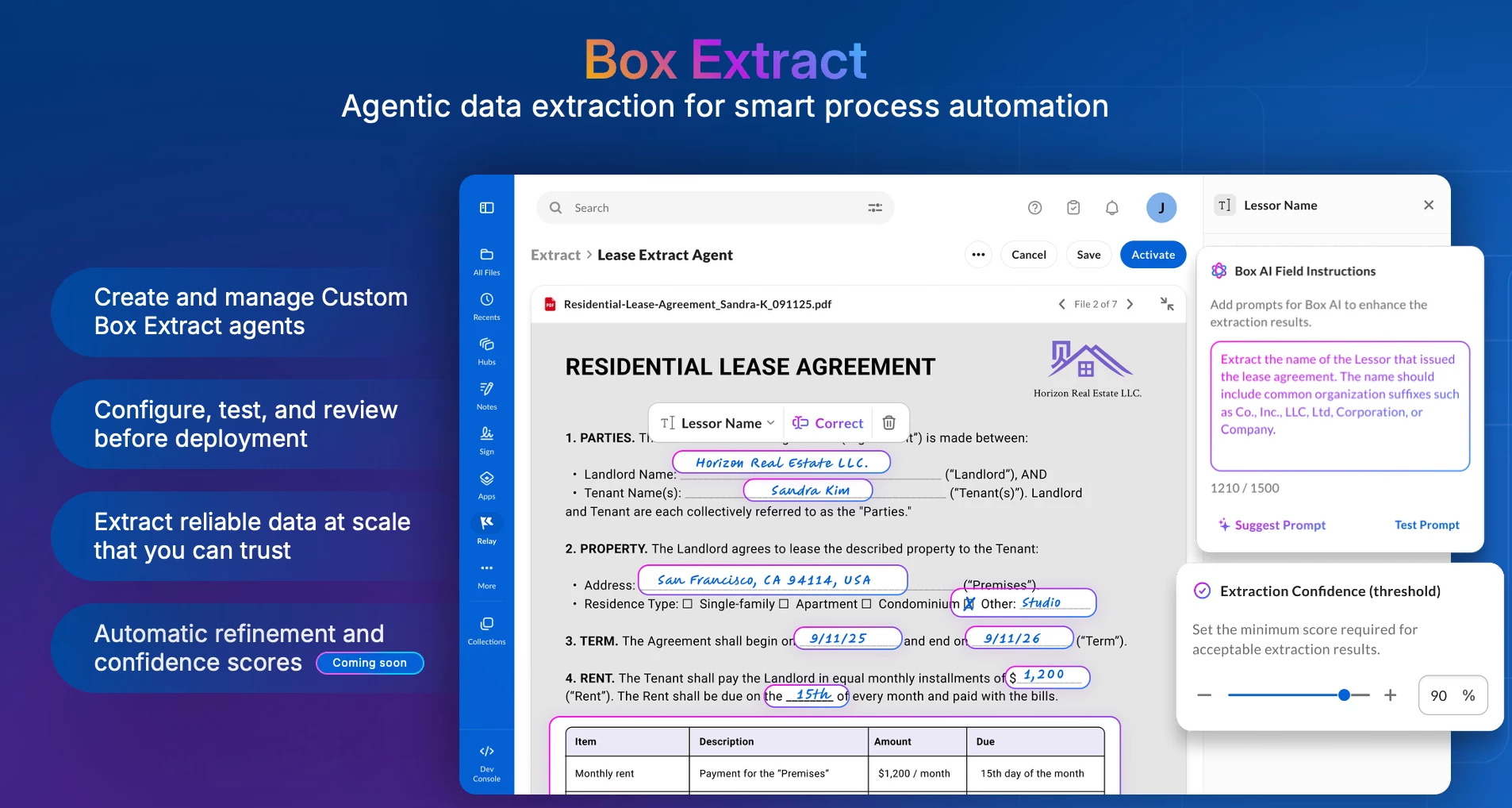Check the Condominium residence box
This screenshot has height=808, width=1512.
click(x=866, y=604)
